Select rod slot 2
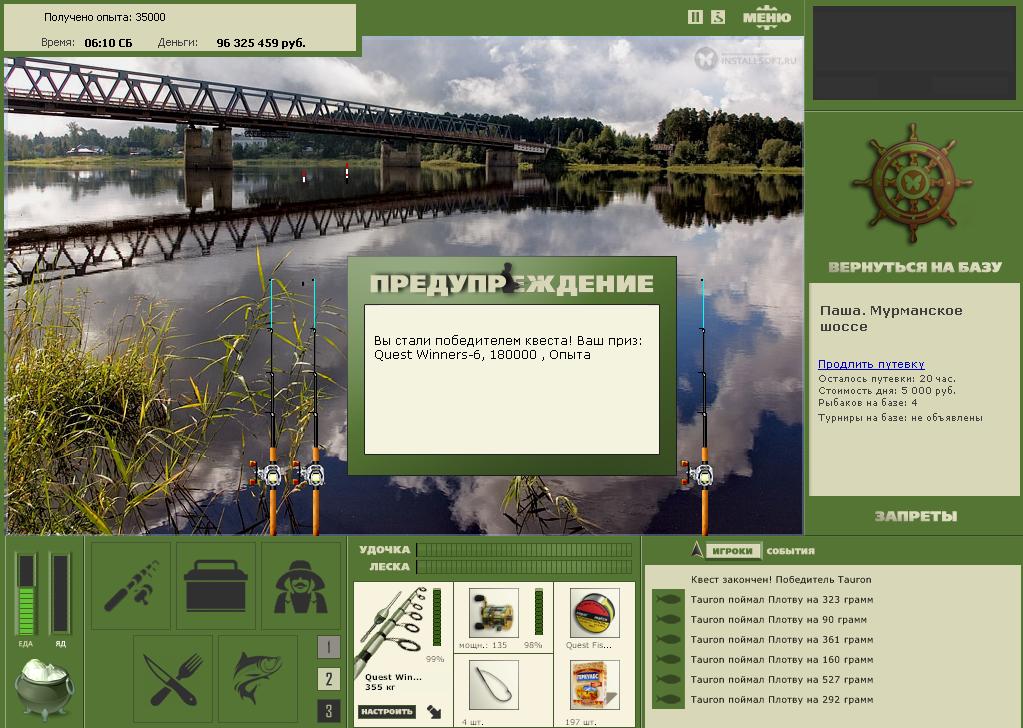 click(x=329, y=679)
